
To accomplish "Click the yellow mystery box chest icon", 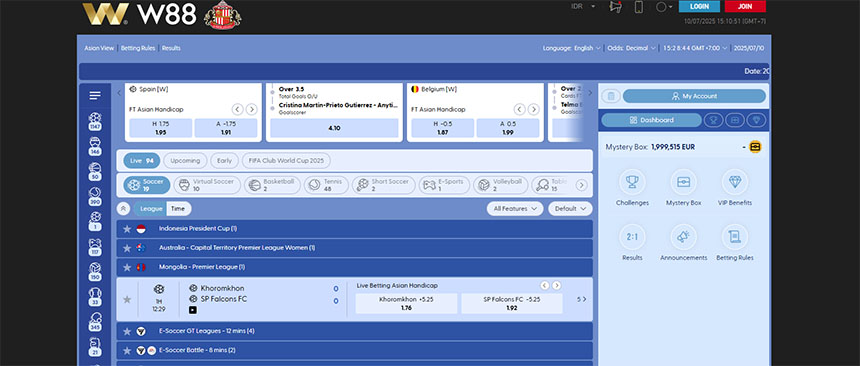I will pyautogui.click(x=755, y=147).
